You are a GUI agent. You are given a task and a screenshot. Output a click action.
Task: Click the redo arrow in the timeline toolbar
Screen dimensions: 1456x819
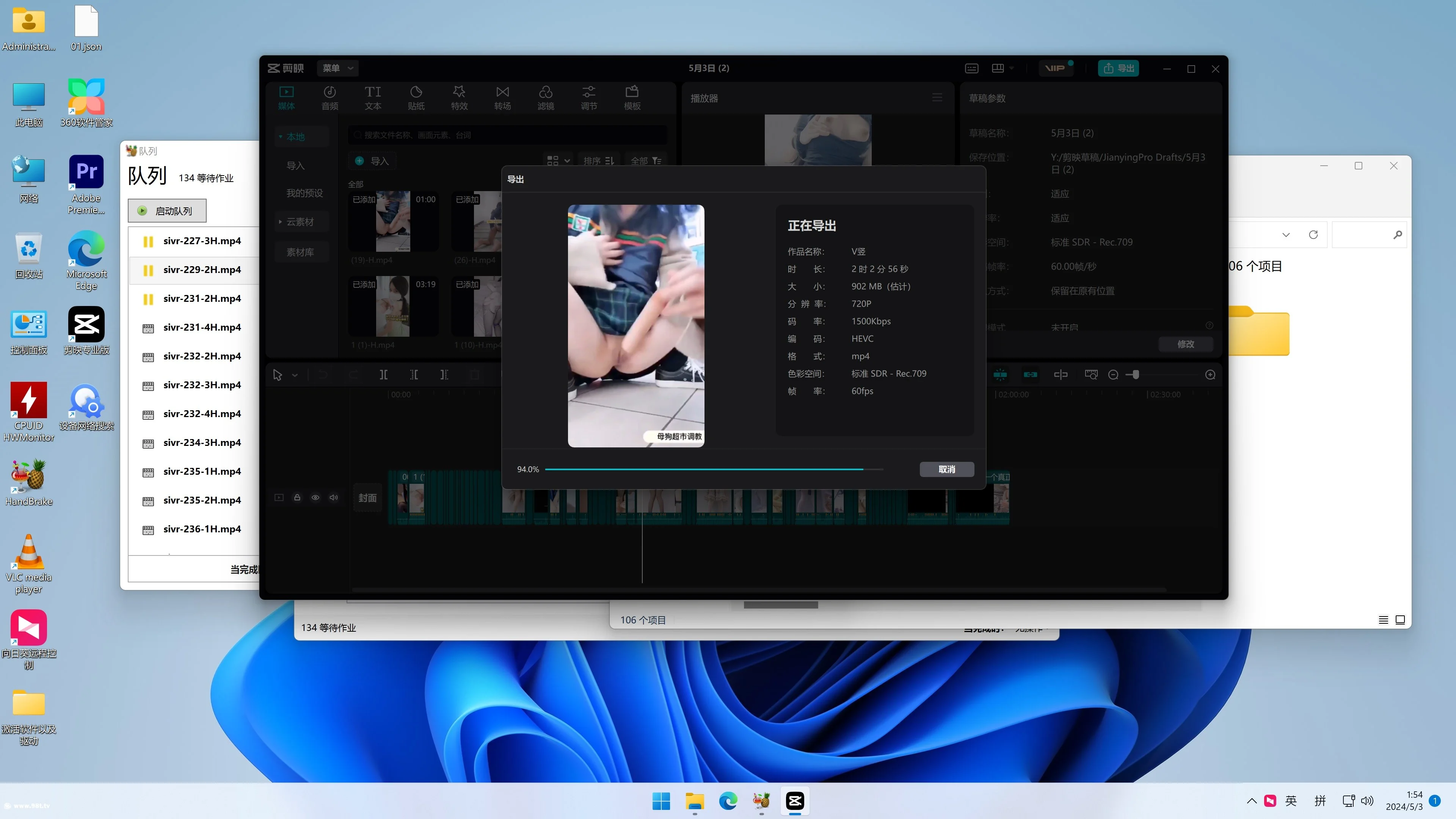[353, 375]
